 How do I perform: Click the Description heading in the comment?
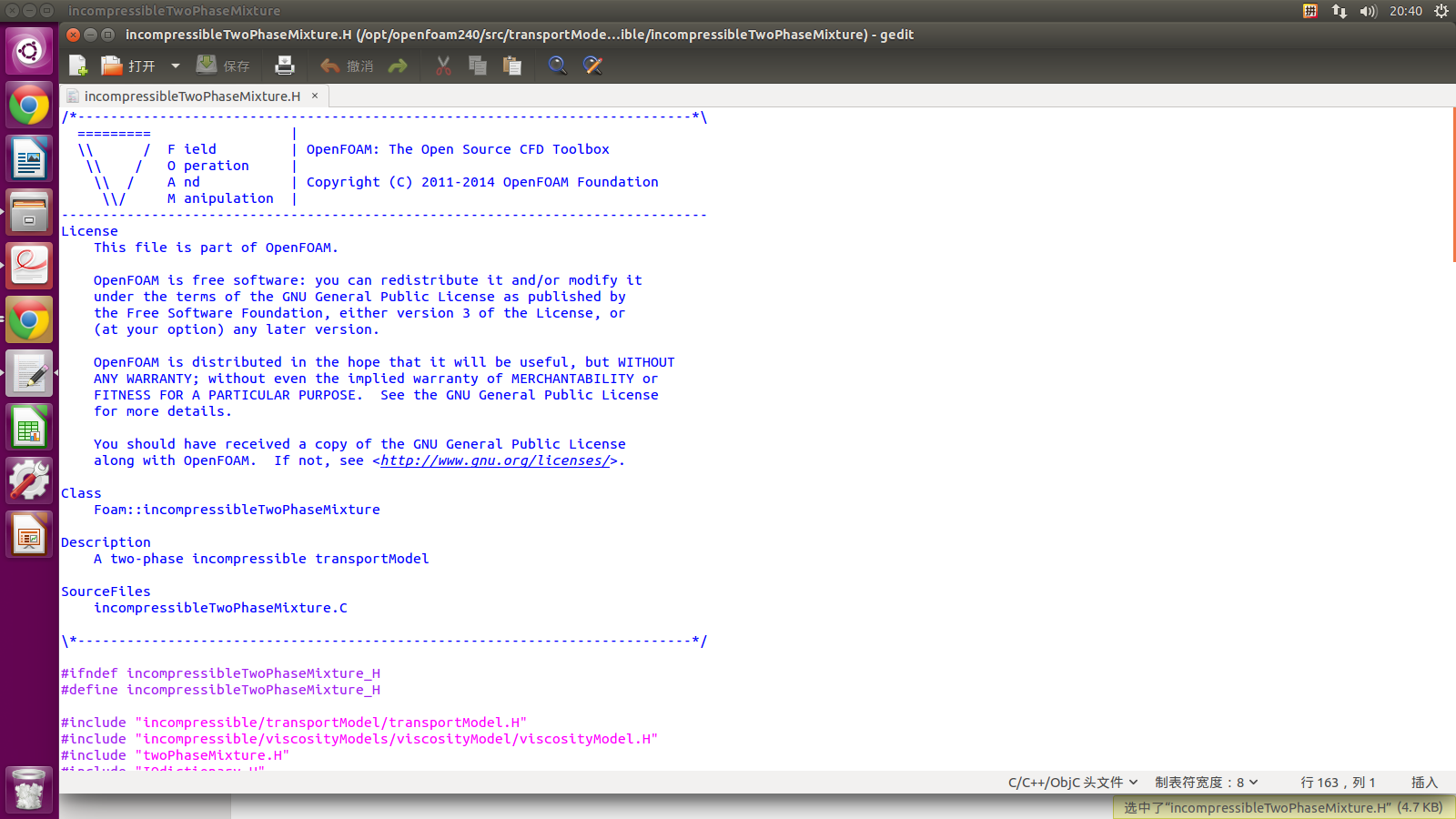point(106,542)
